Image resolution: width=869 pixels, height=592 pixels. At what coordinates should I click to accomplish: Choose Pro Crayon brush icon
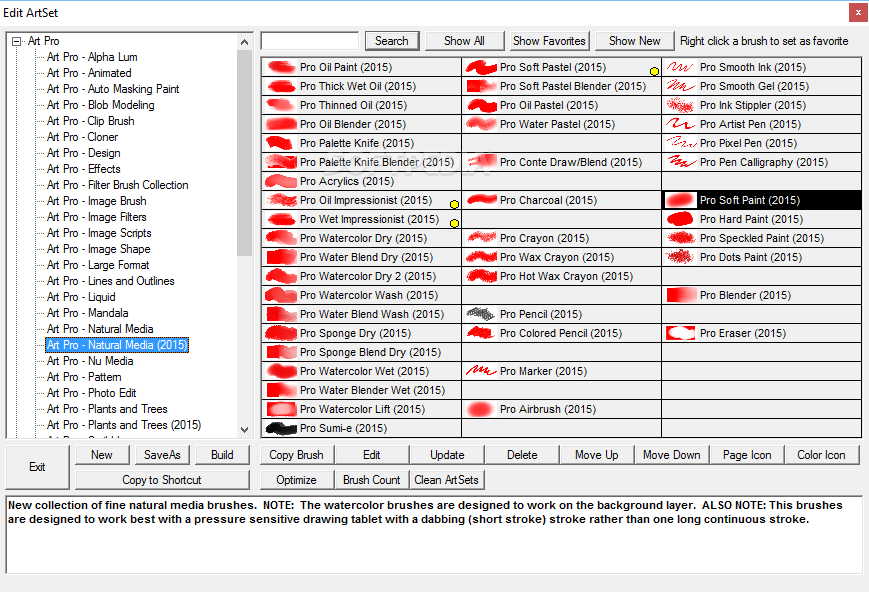pos(481,238)
